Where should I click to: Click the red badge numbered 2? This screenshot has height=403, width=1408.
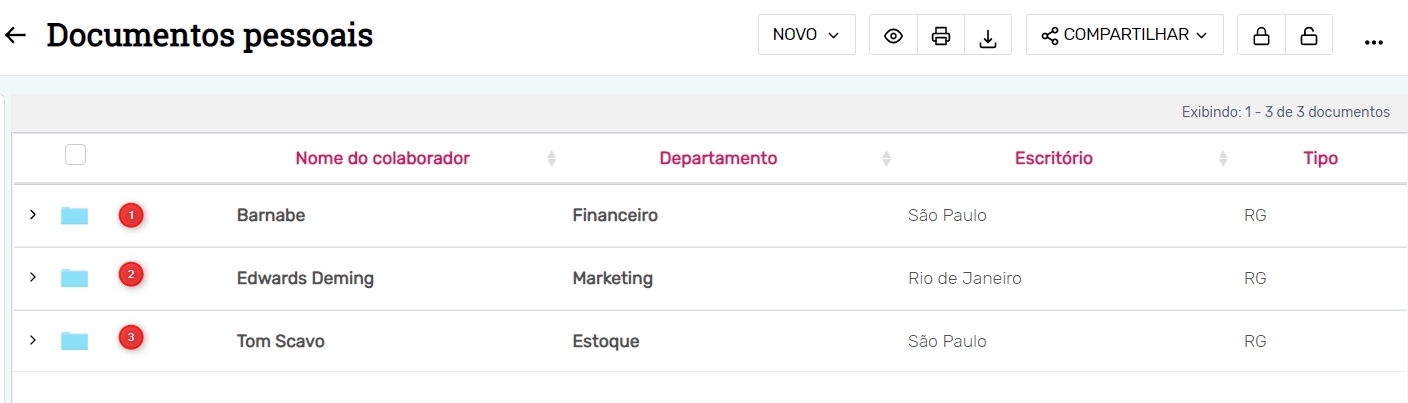130,274
